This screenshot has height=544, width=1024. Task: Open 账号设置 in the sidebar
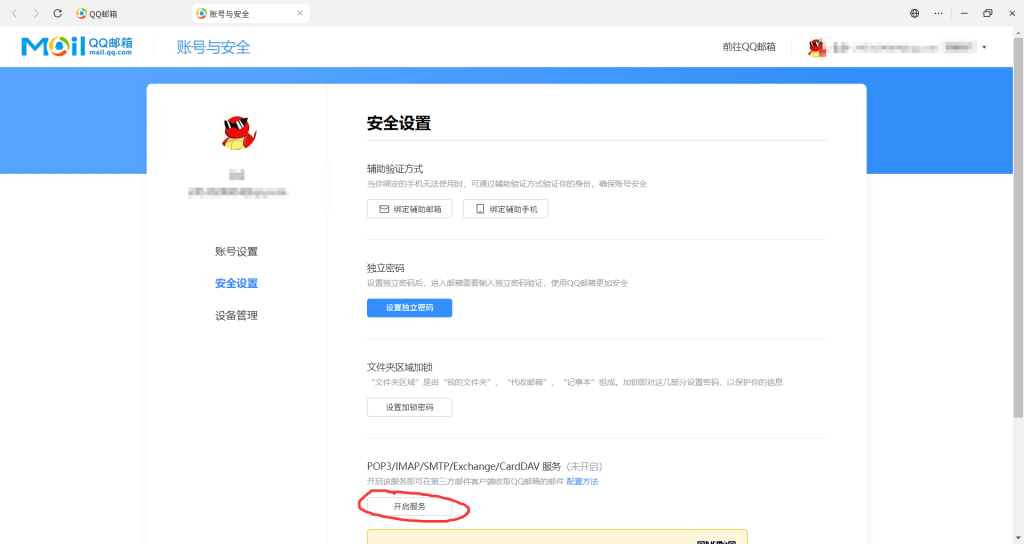point(236,251)
